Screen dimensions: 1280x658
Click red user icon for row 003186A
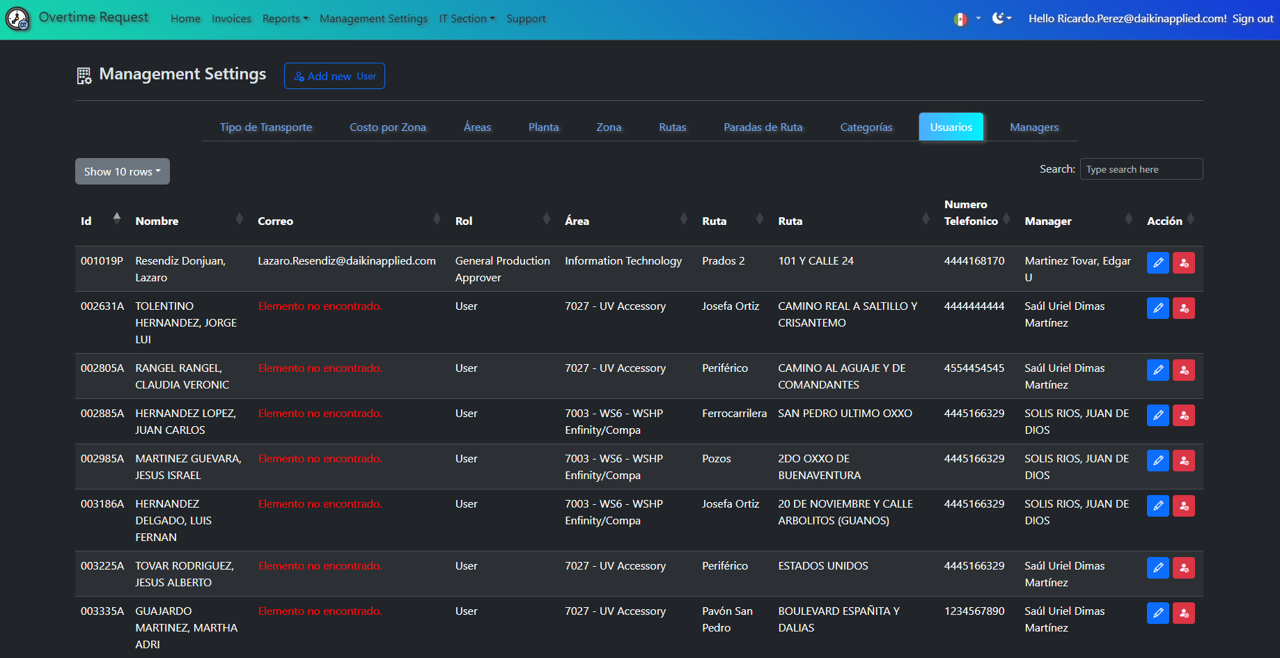point(1183,506)
